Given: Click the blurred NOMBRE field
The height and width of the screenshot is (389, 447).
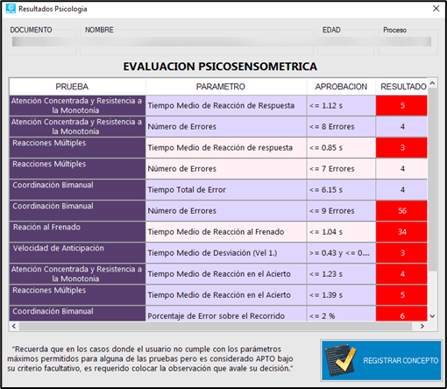Looking at the screenshot, I should pos(197,42).
